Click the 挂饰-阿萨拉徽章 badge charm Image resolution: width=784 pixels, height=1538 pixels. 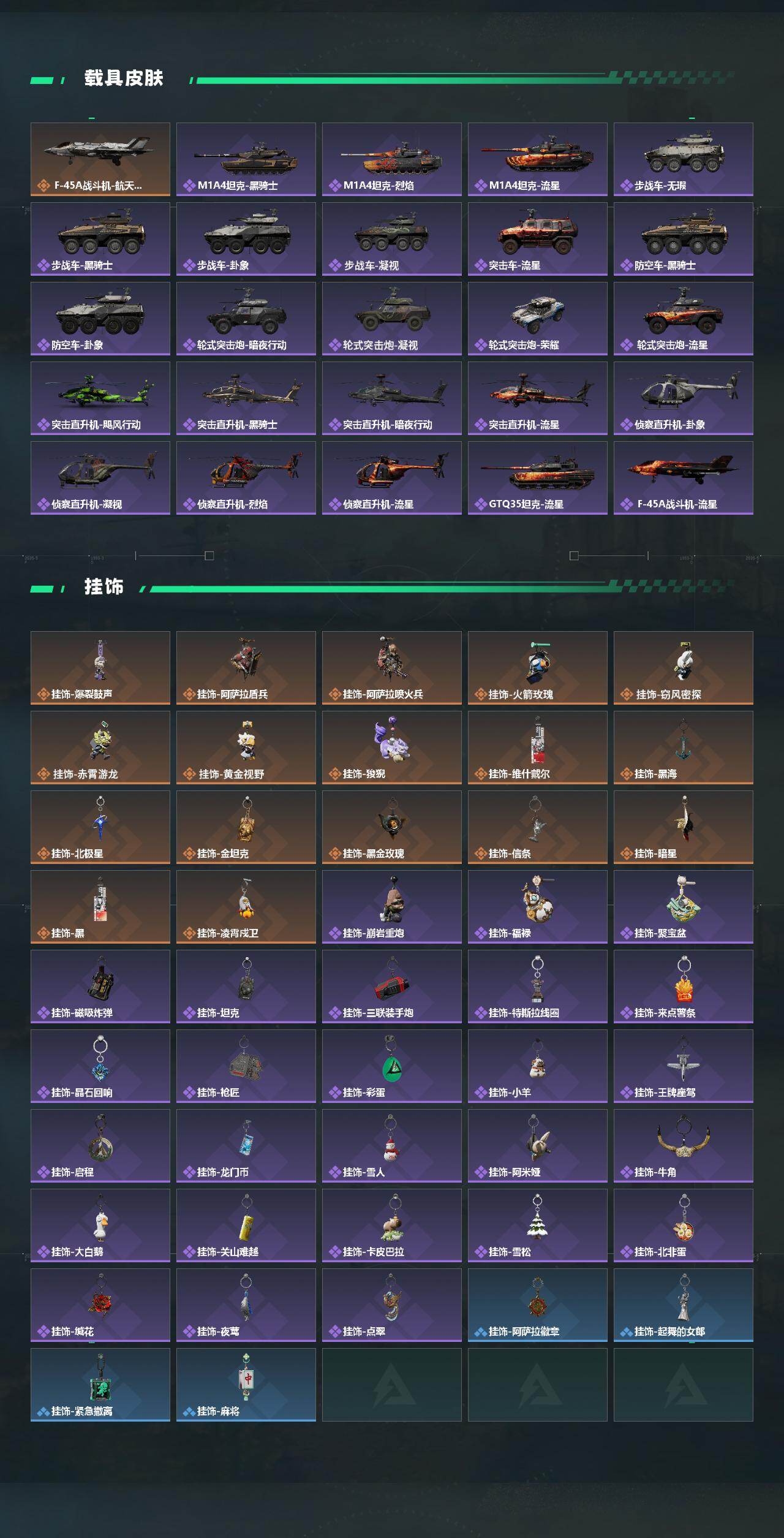(538, 1305)
